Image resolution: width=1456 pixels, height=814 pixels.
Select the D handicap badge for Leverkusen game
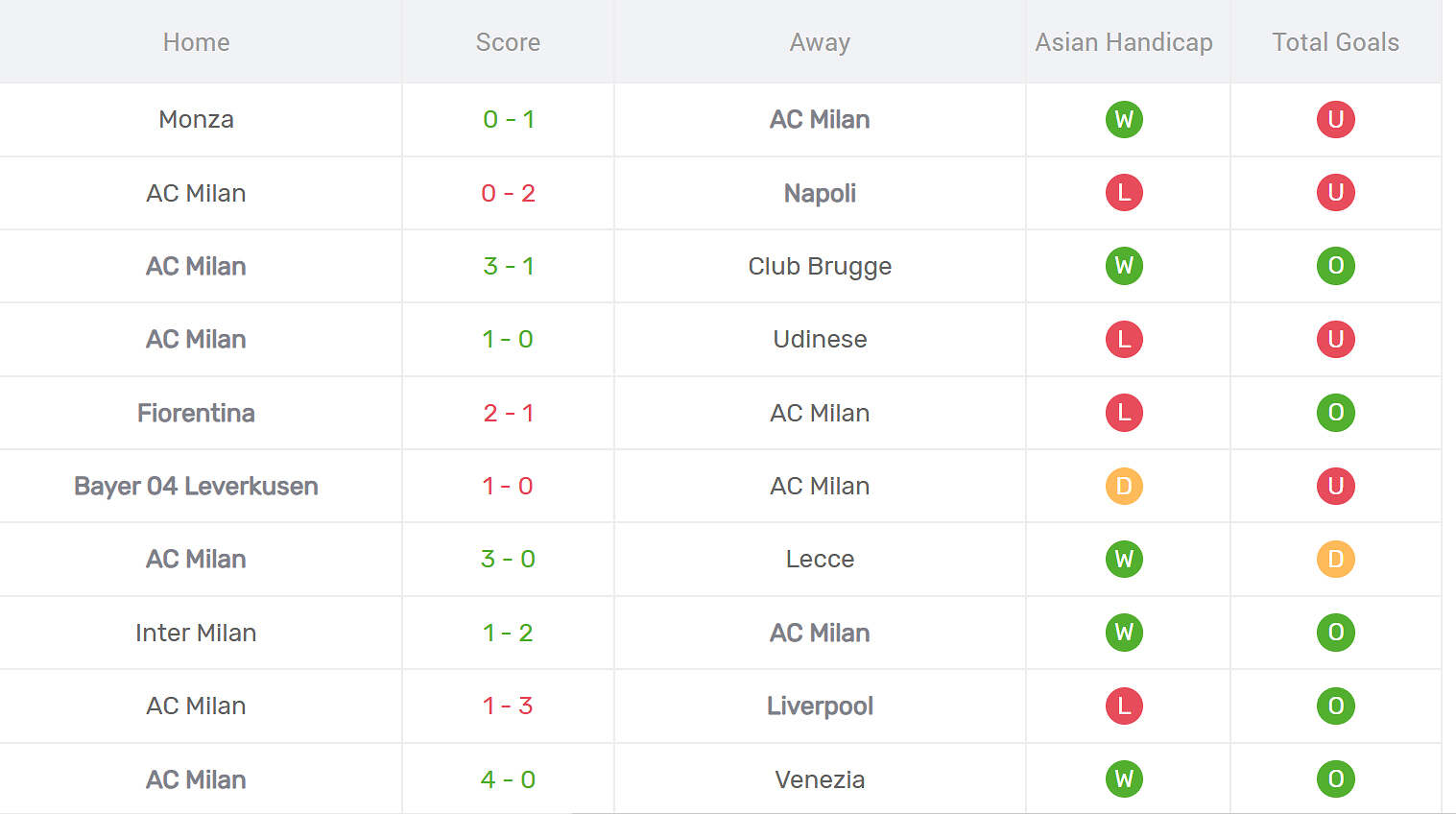click(1124, 486)
